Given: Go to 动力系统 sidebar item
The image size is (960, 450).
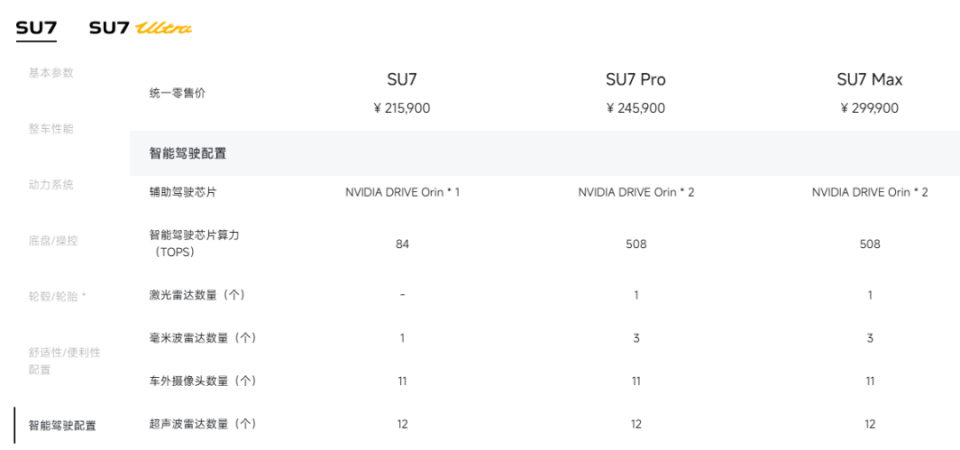Looking at the screenshot, I should coord(51,185).
